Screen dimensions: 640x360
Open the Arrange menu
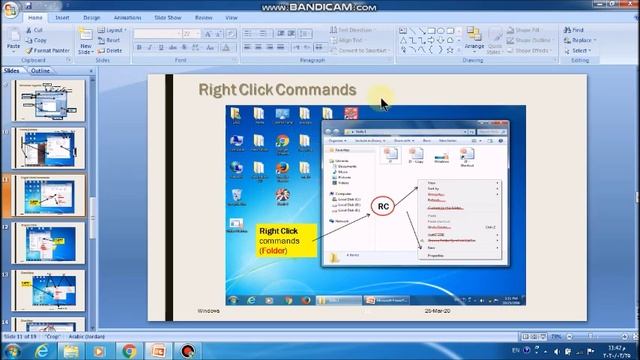coord(474,41)
